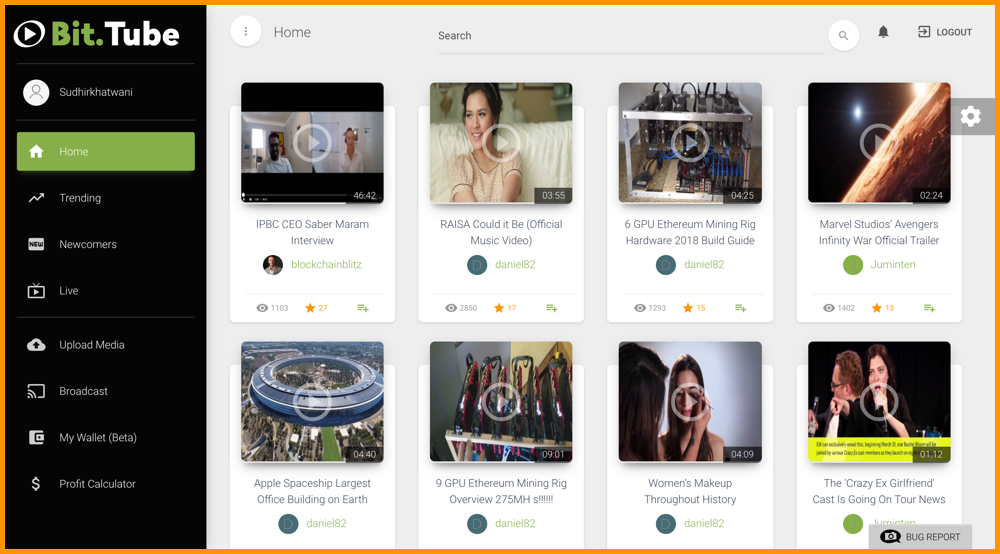1000x554 pixels.
Task: Go to Trending in the sidebar
Action: [106, 198]
